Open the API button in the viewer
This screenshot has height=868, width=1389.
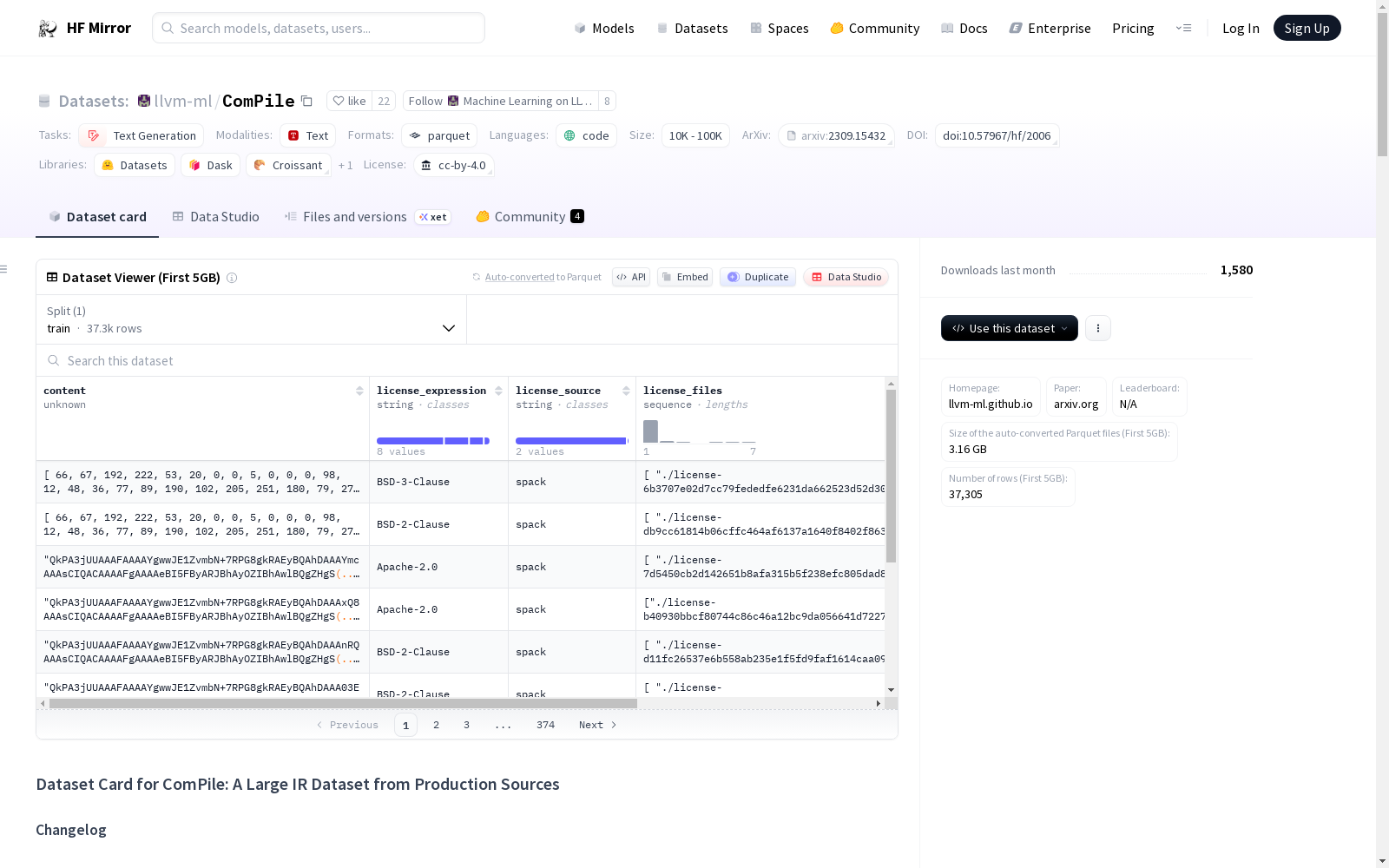pyautogui.click(x=631, y=277)
